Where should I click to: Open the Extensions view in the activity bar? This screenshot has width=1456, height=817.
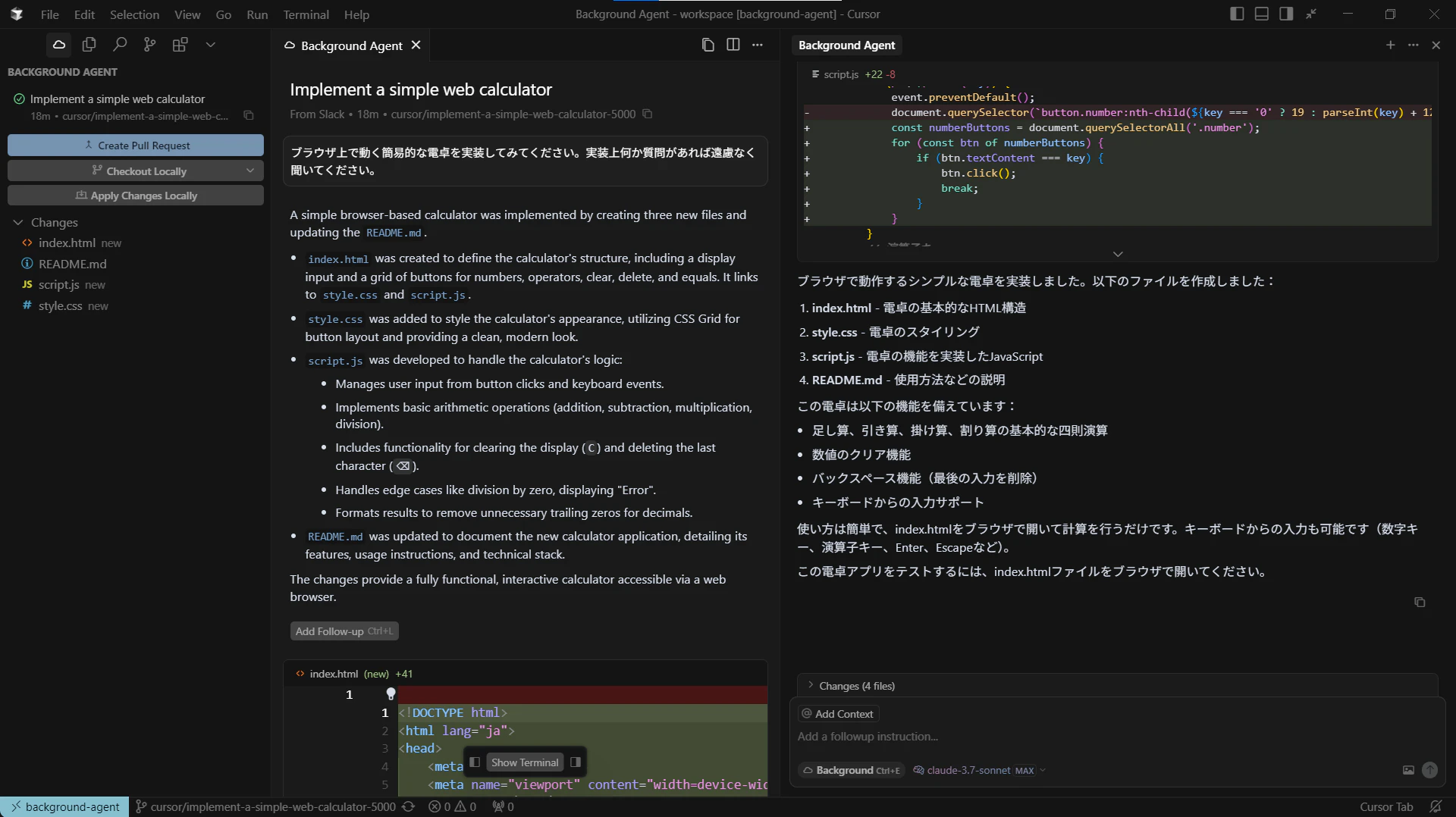[x=180, y=45]
